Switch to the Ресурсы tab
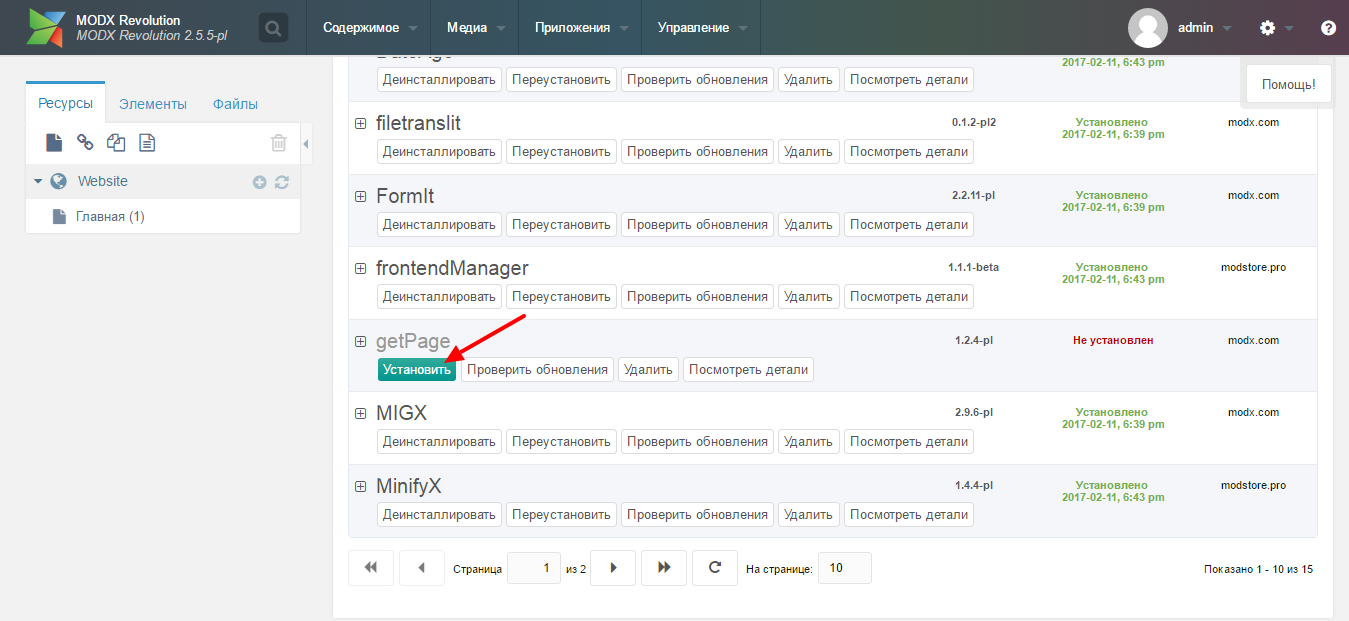The height and width of the screenshot is (621, 1349). click(65, 103)
